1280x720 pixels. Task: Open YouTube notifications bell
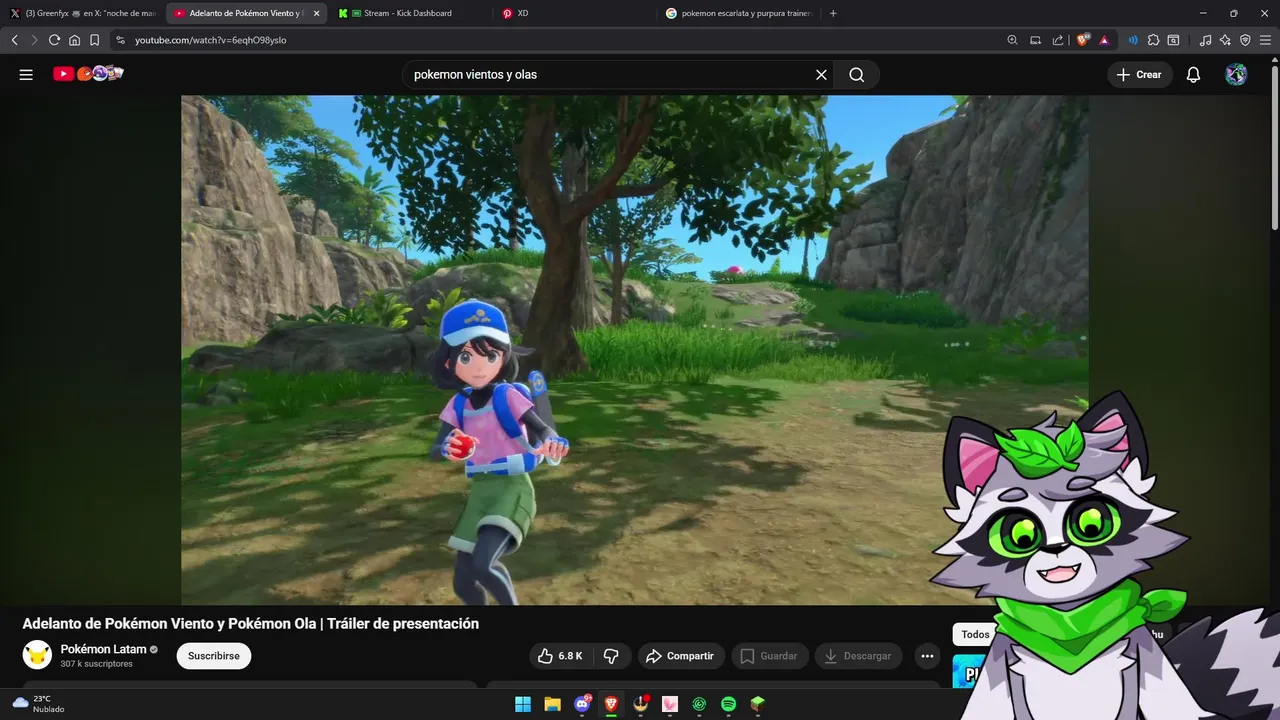pyautogui.click(x=1193, y=75)
